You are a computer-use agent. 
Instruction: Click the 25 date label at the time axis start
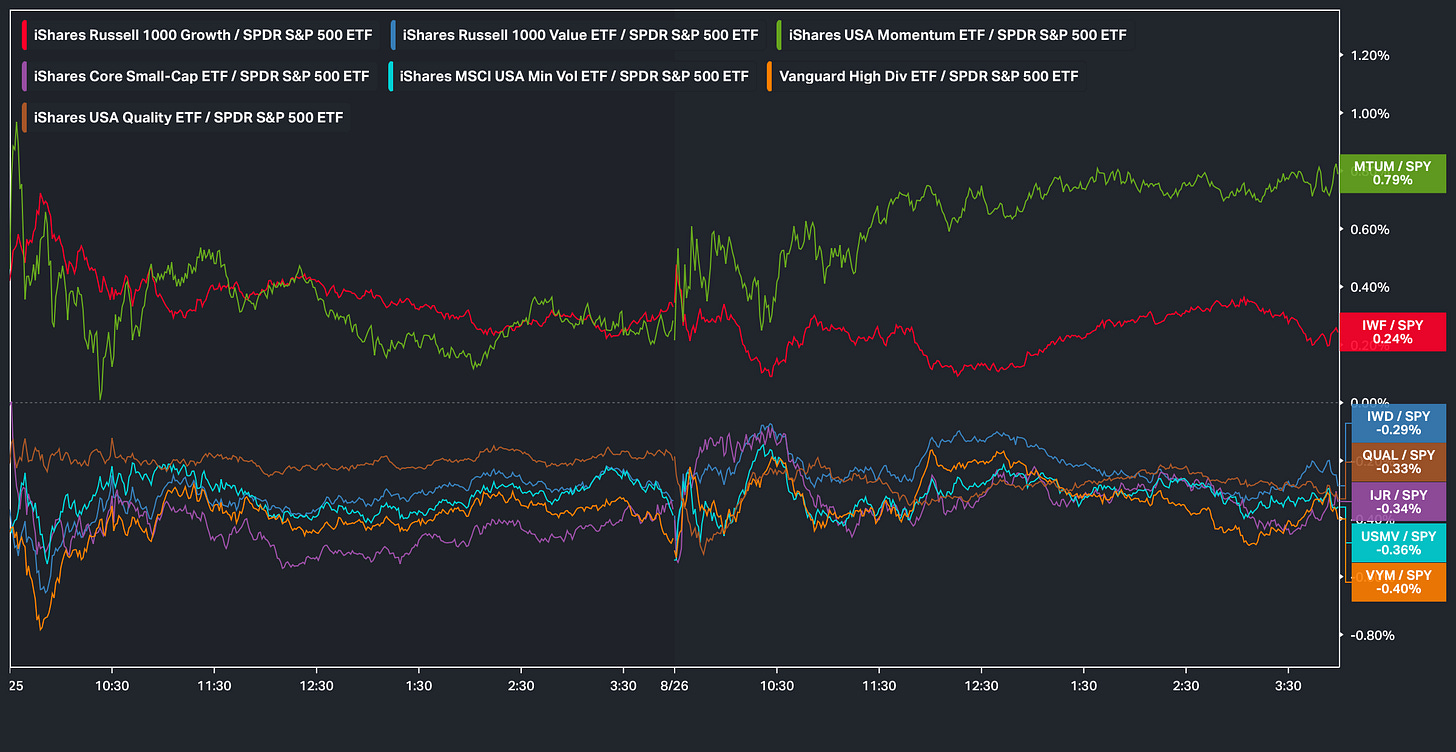(16, 686)
